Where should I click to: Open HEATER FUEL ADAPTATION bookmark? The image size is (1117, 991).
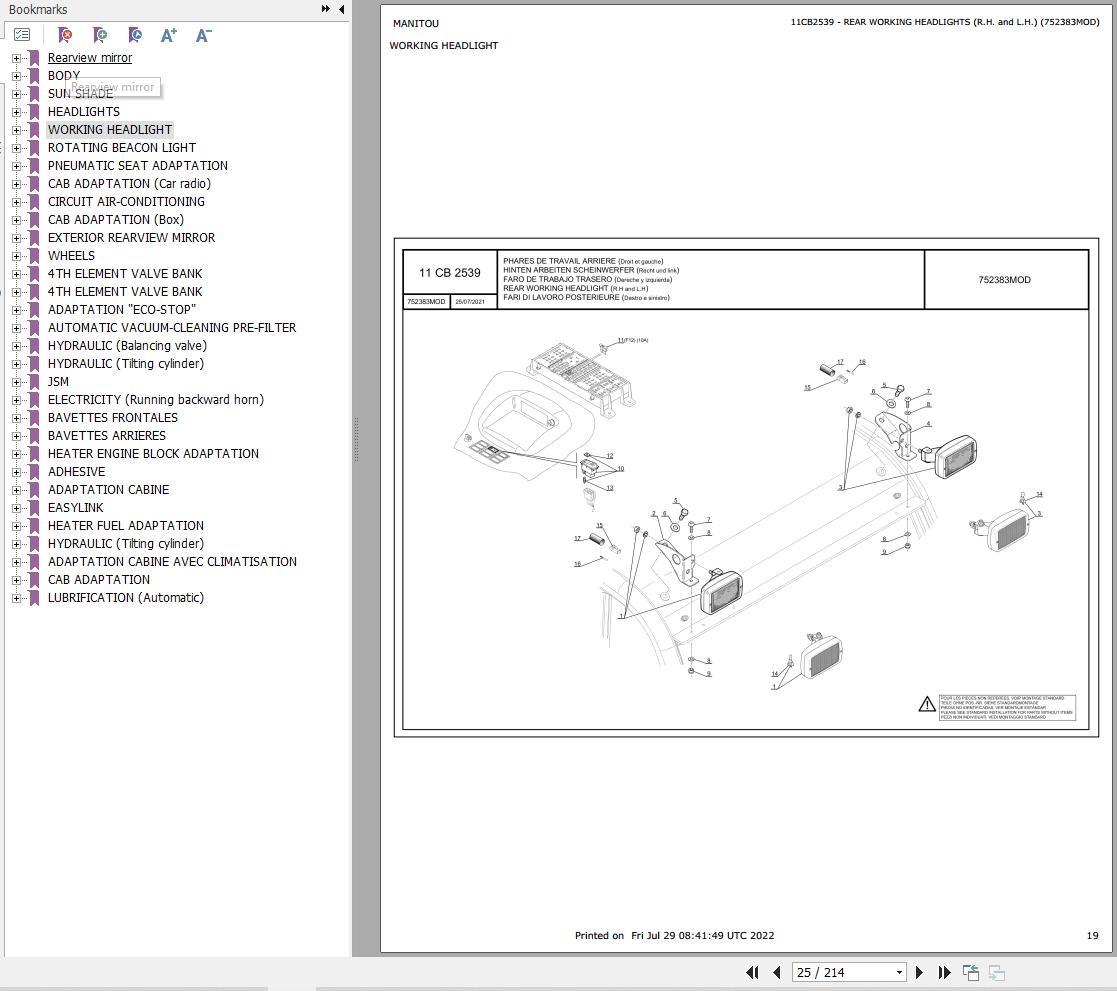coord(126,526)
